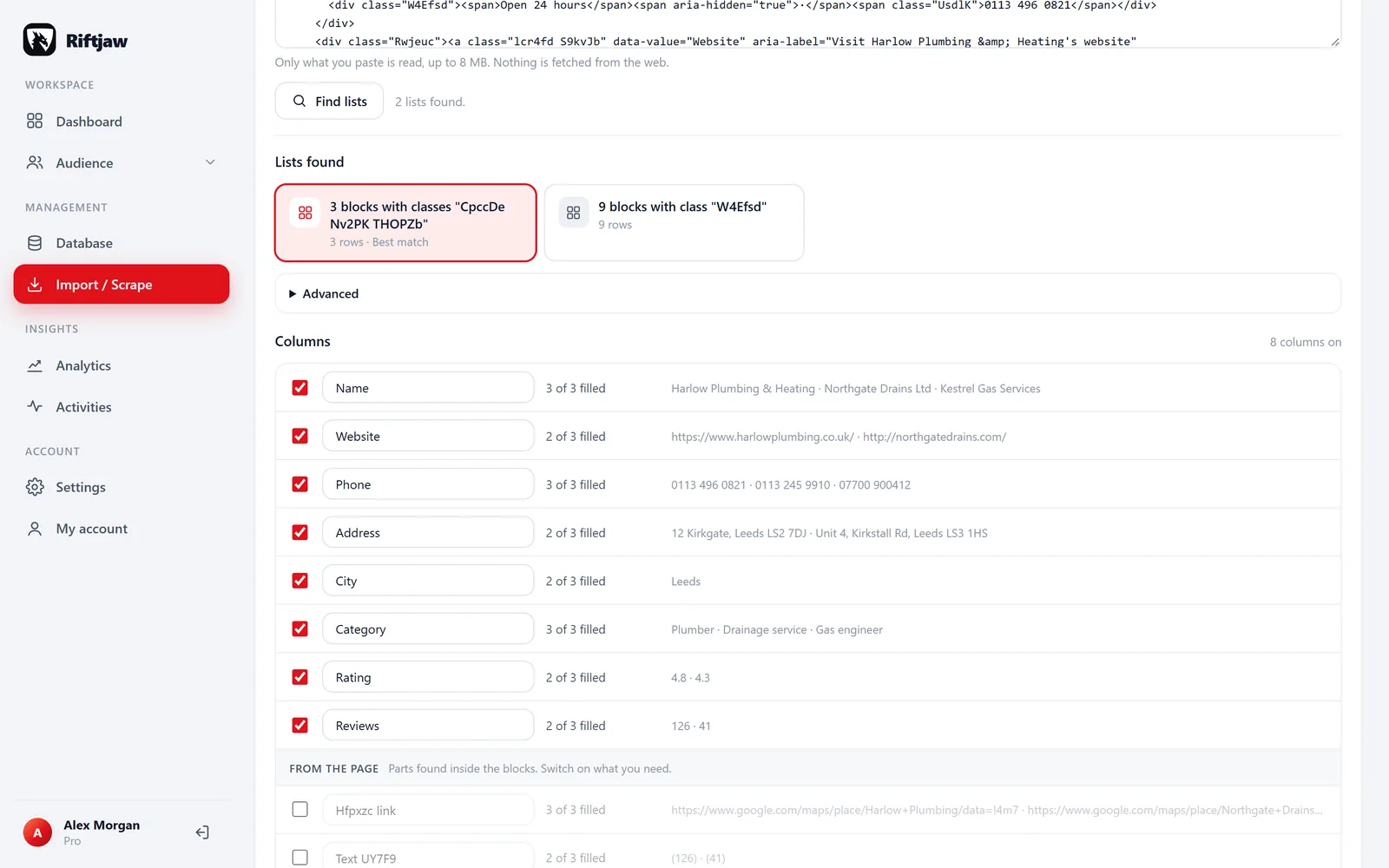The width and height of the screenshot is (1389, 868).
Task: Click the City column name field
Action: pyautogui.click(x=428, y=581)
